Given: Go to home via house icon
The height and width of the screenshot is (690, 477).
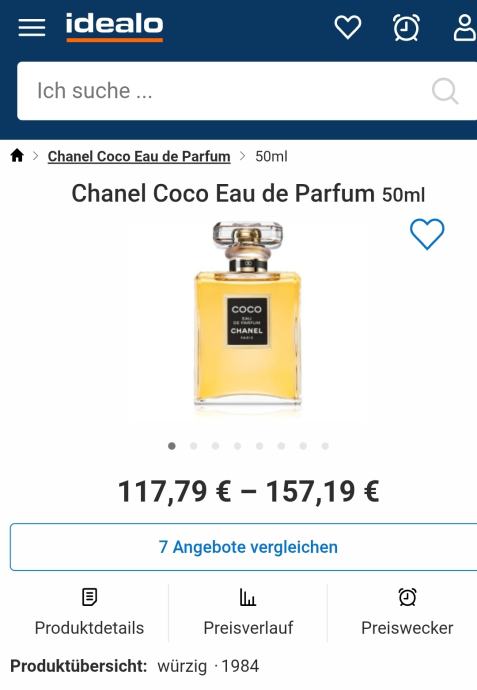Looking at the screenshot, I should 17,155.
